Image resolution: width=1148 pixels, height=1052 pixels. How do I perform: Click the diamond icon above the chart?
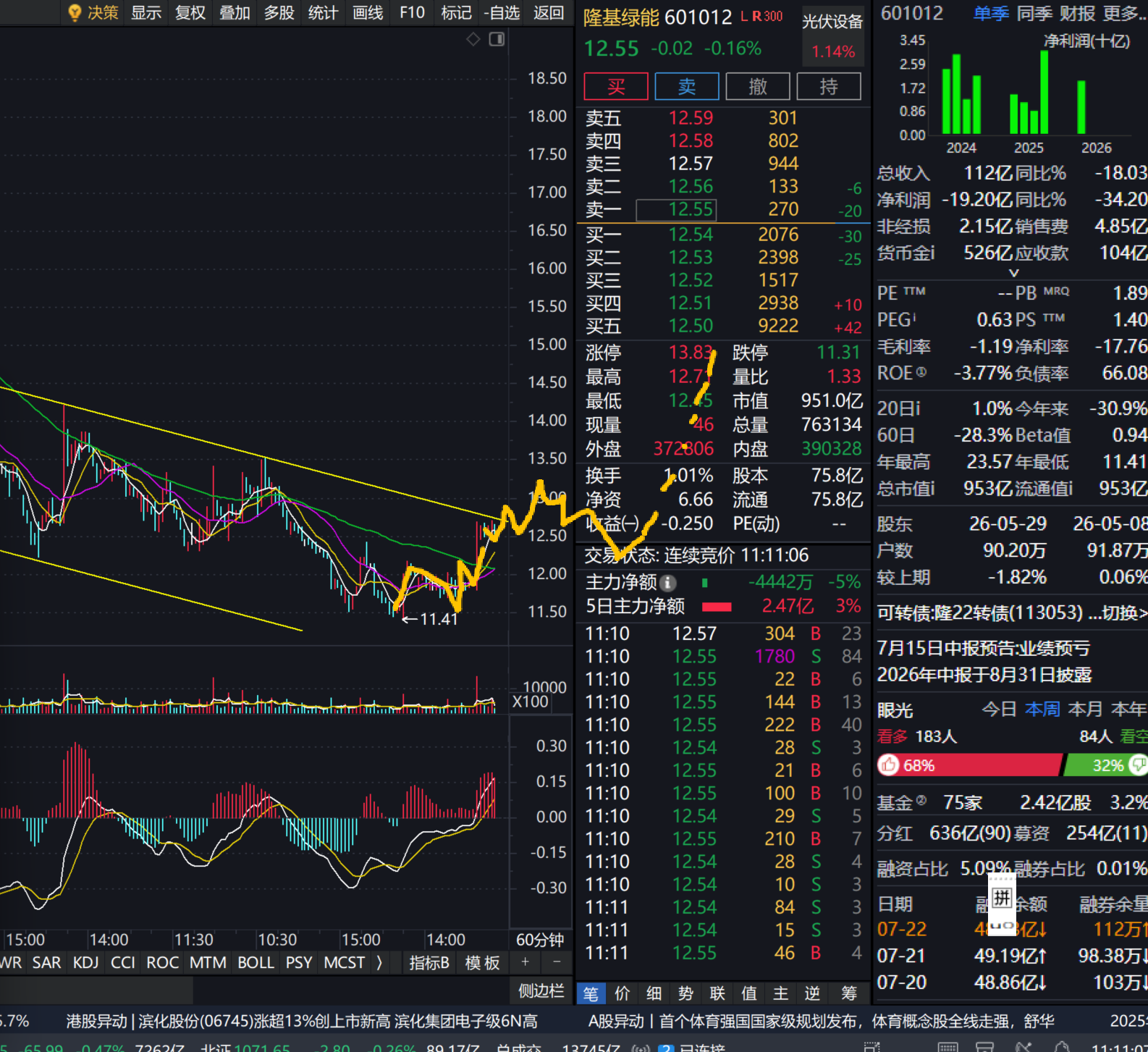click(x=473, y=39)
